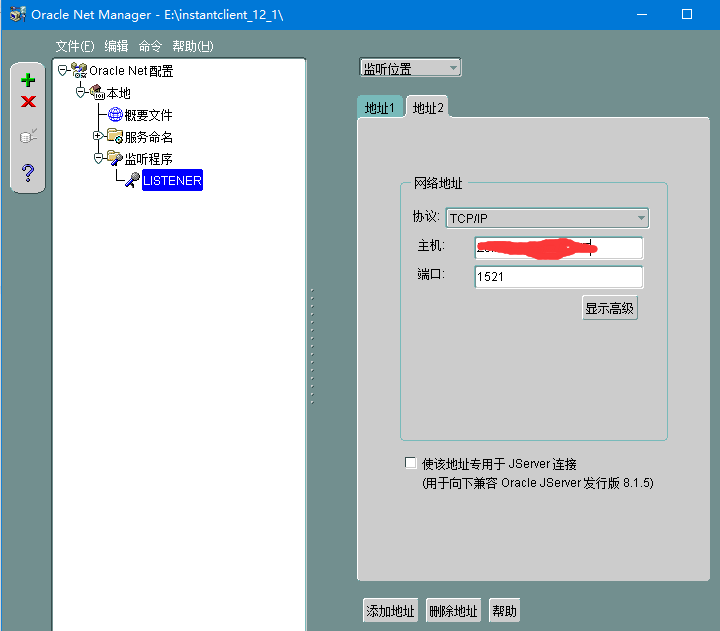720x631 pixels.
Task: Open the 监听位置 dropdown
Action: (x=410, y=68)
